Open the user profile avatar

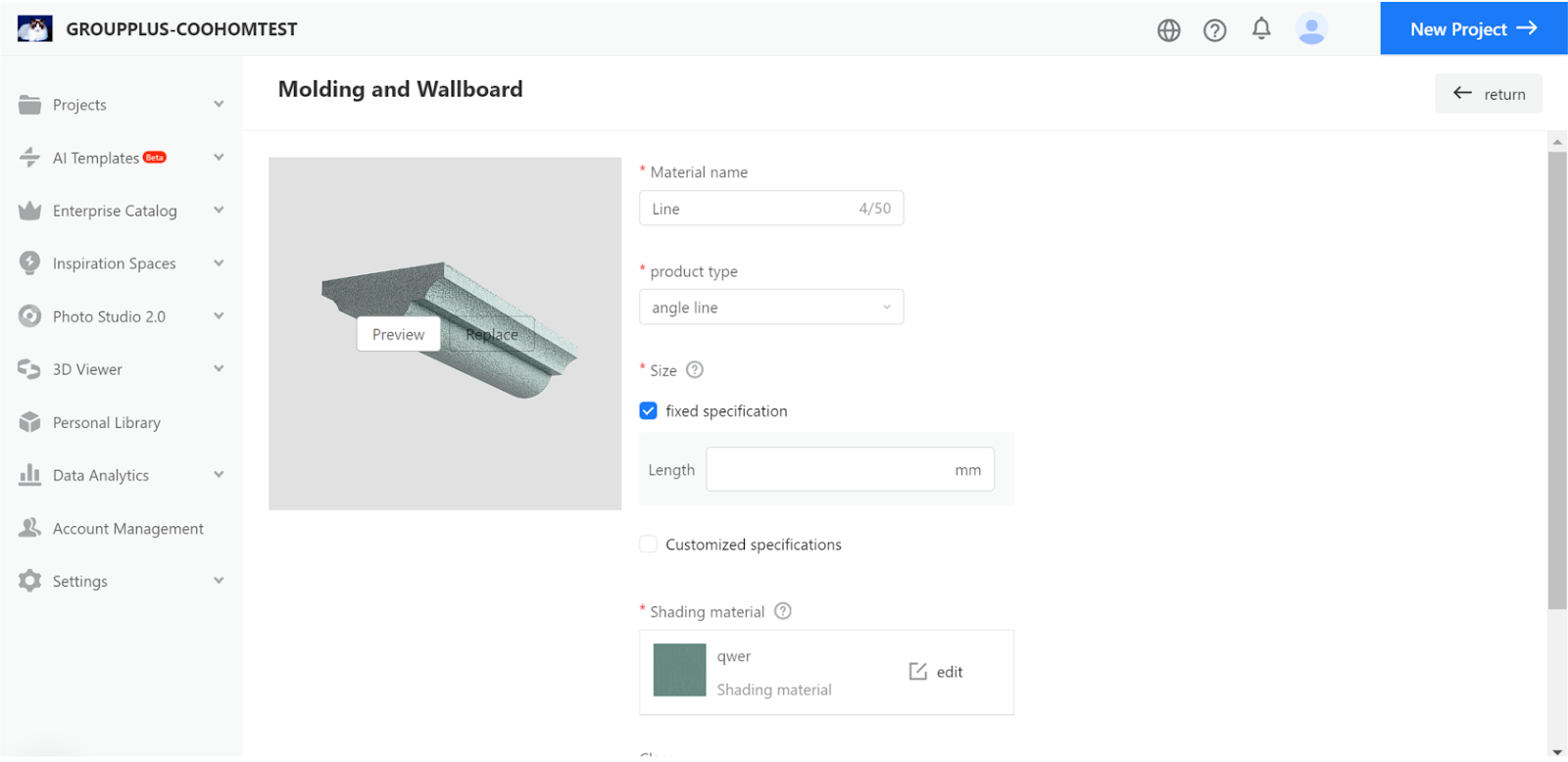click(x=1310, y=29)
